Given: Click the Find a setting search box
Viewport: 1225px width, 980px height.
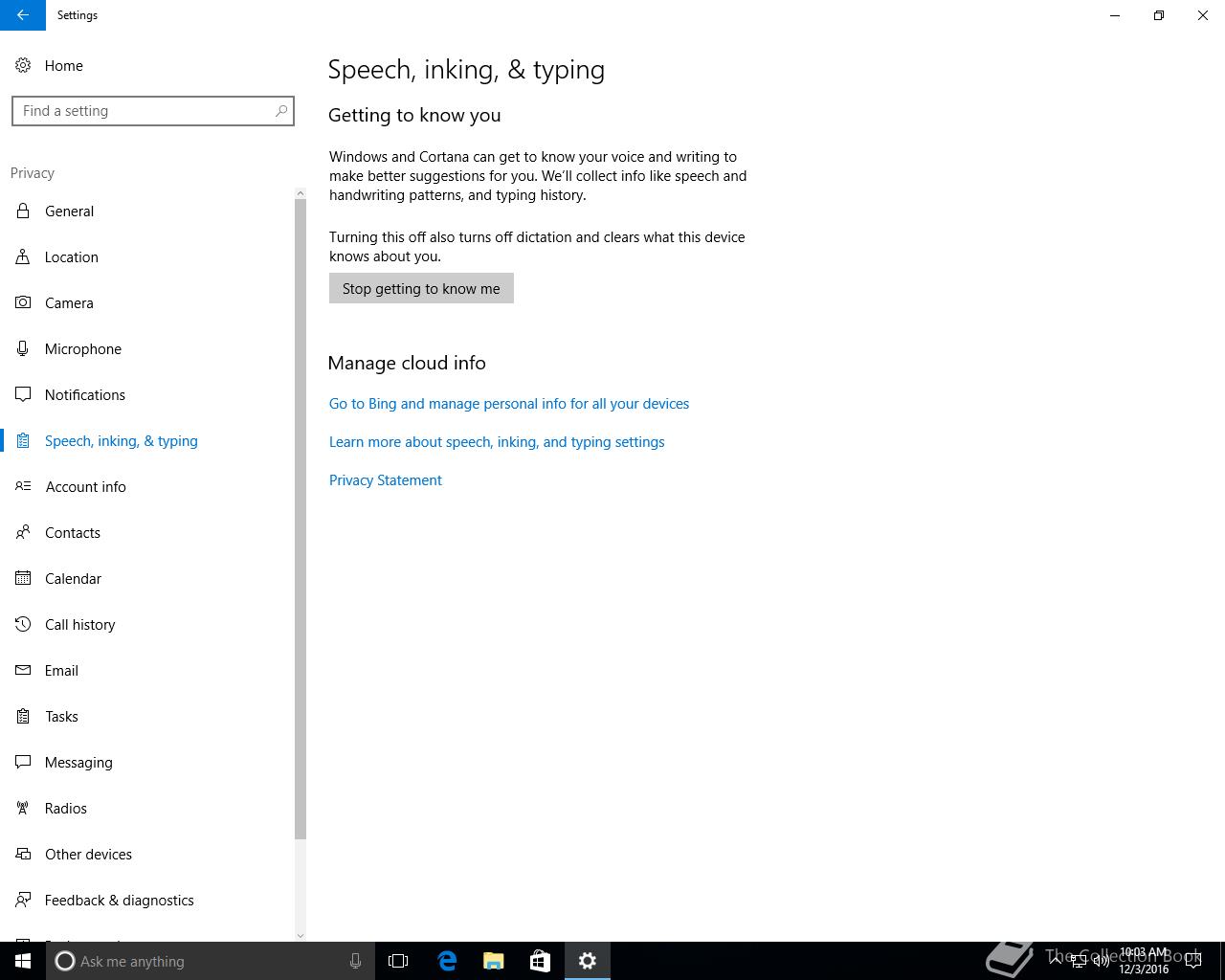Looking at the screenshot, I should [x=153, y=111].
